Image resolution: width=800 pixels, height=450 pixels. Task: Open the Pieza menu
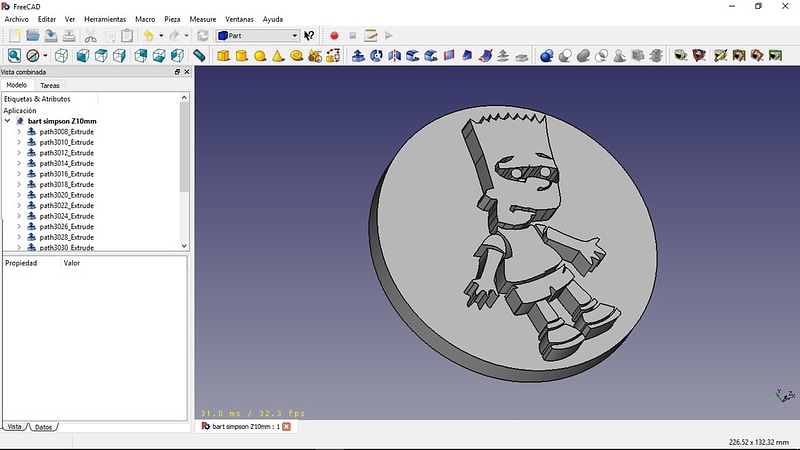tap(172, 19)
